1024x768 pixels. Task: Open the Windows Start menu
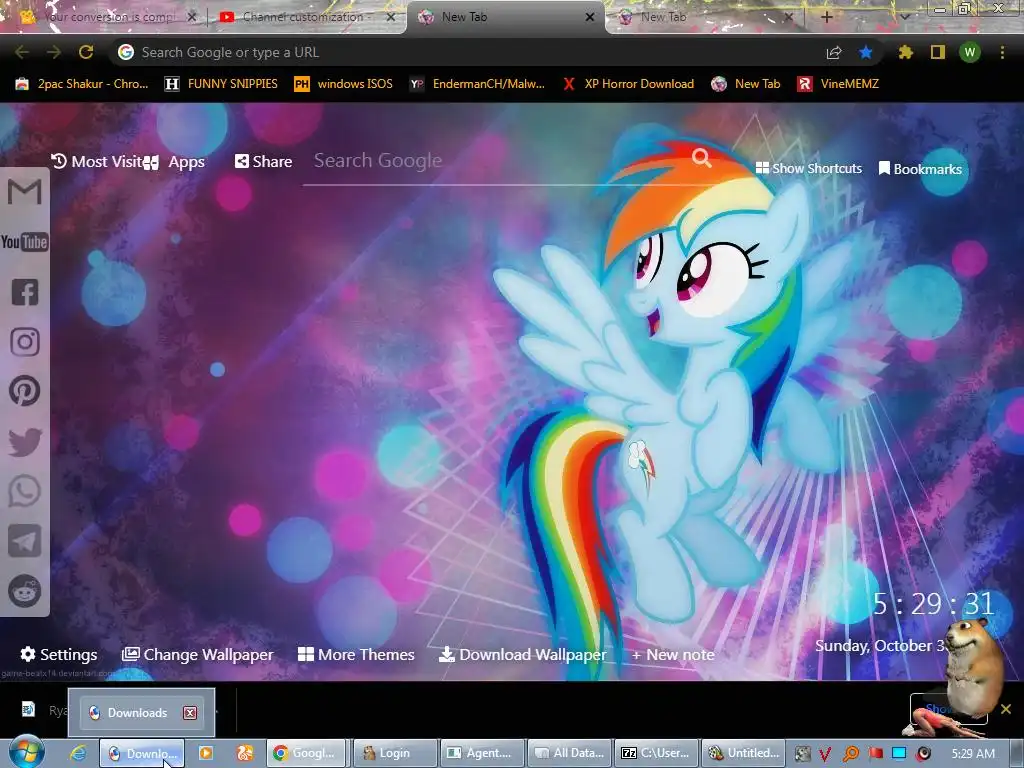click(26, 752)
